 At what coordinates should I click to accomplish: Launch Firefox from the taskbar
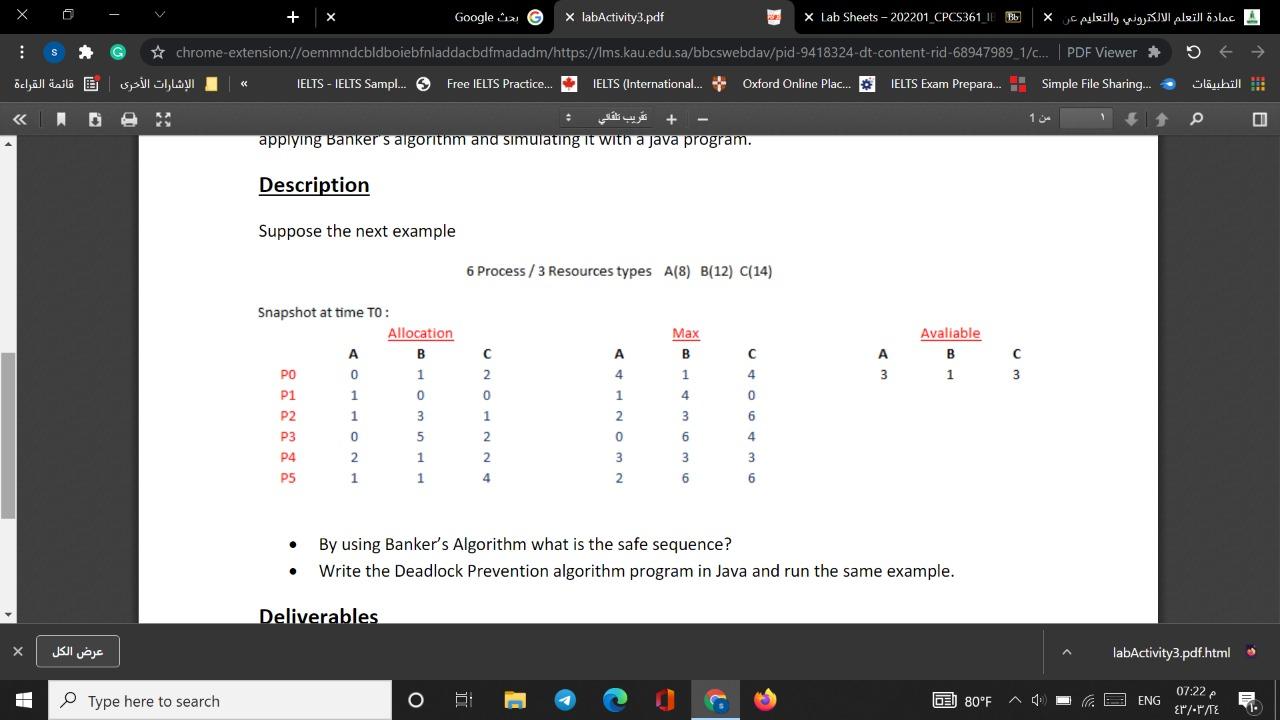[x=765, y=700]
